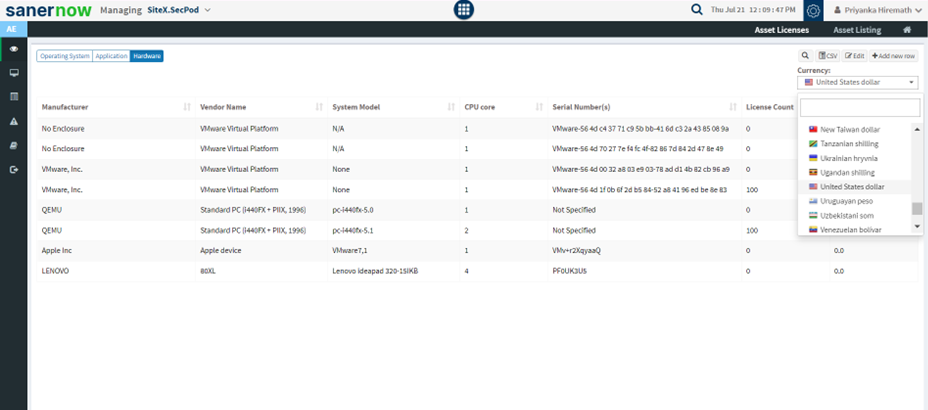928x410 pixels.
Task: Click the Edit button
Action: (x=855, y=56)
